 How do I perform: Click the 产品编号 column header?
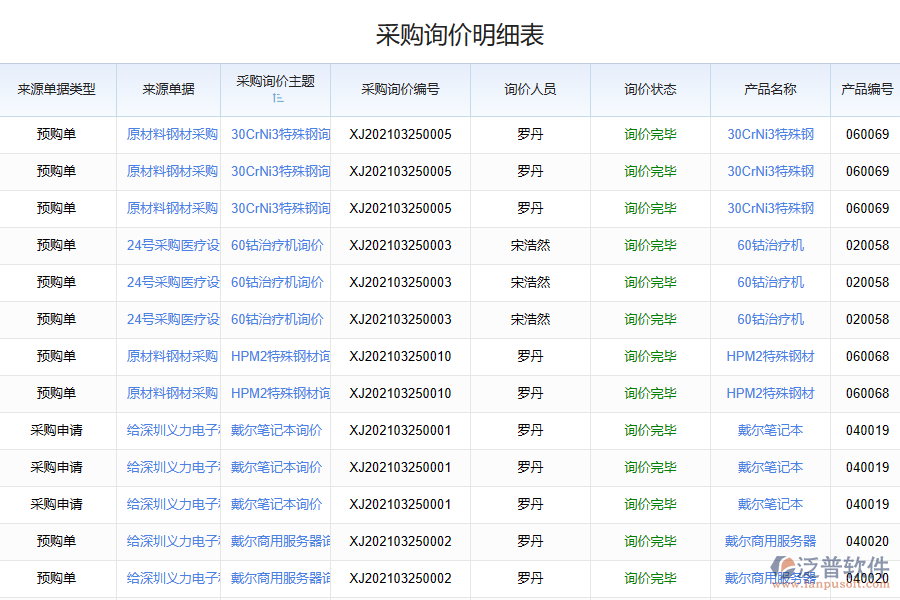click(x=868, y=89)
